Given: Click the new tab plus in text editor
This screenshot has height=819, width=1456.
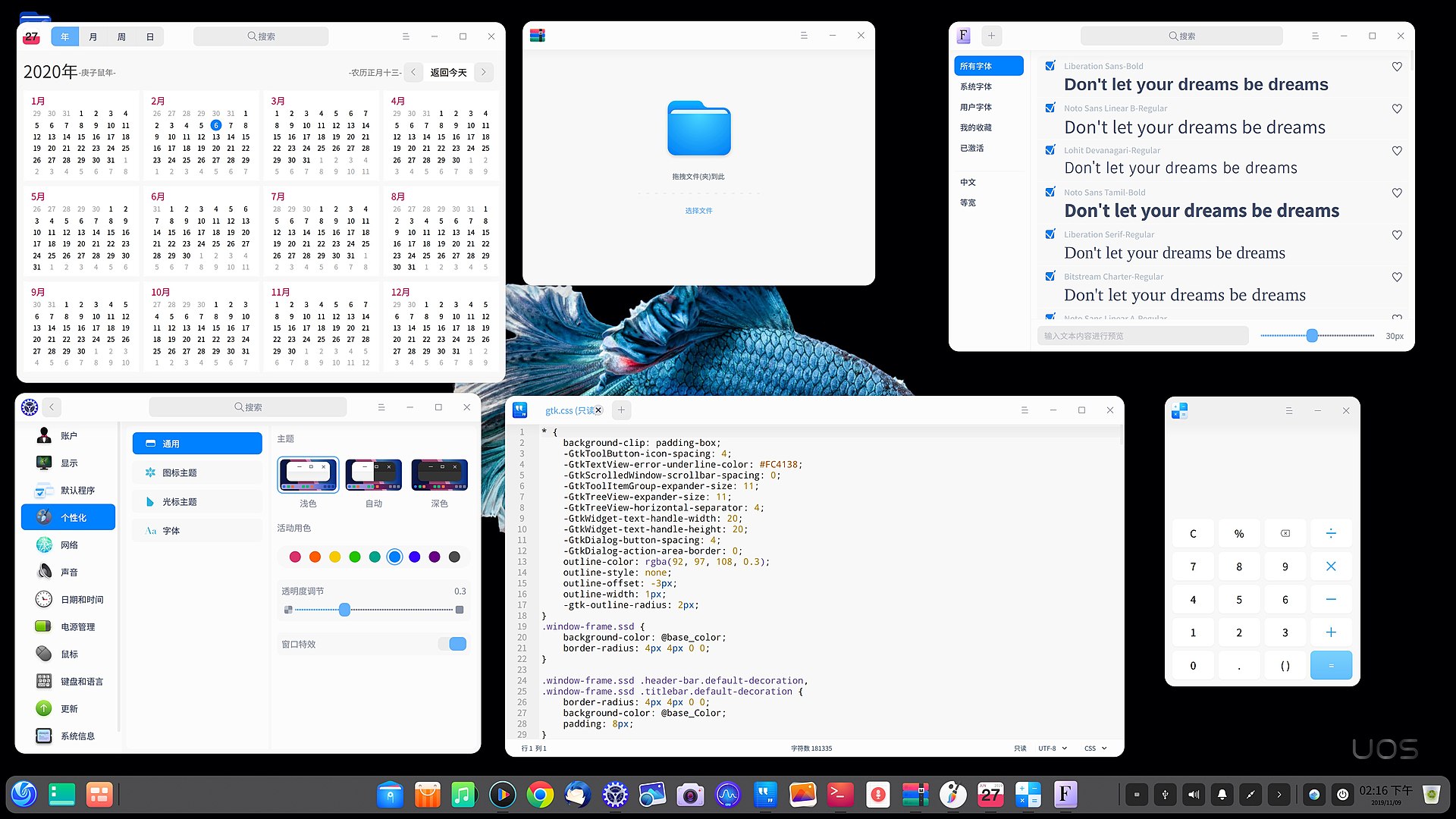Looking at the screenshot, I should (x=621, y=410).
